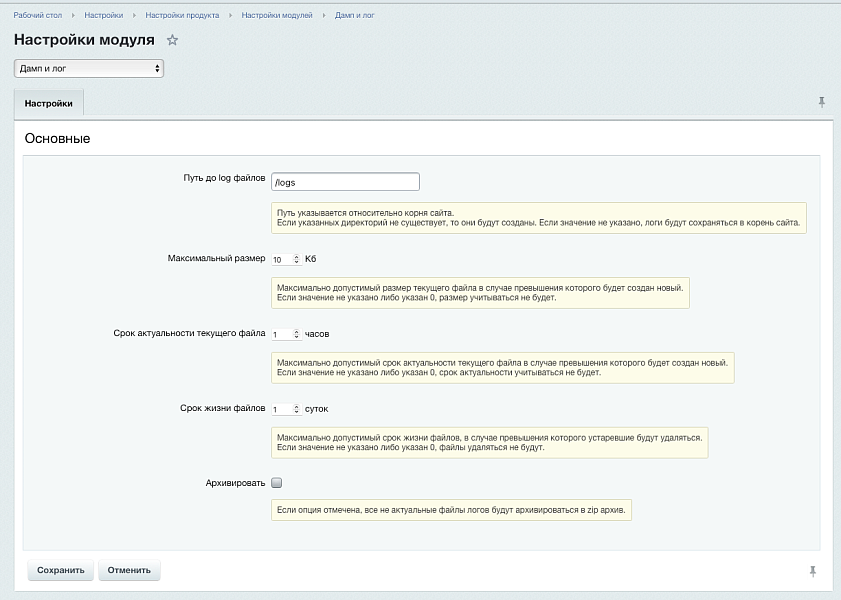Click the Дамп и лог breadcrumb link

[x=355, y=16]
